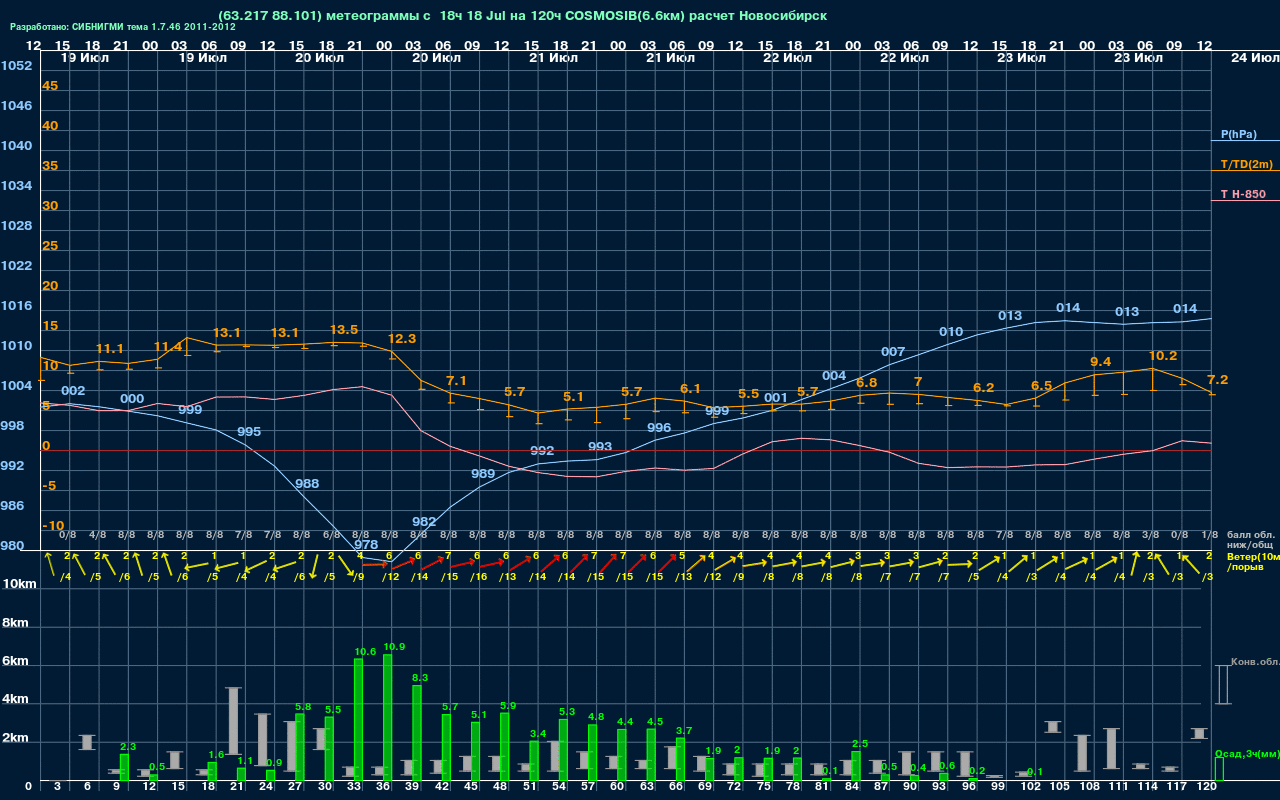This screenshot has height=800, width=1280.
Task: Click the Конв.обл. legend text
Action: (x=1255, y=662)
